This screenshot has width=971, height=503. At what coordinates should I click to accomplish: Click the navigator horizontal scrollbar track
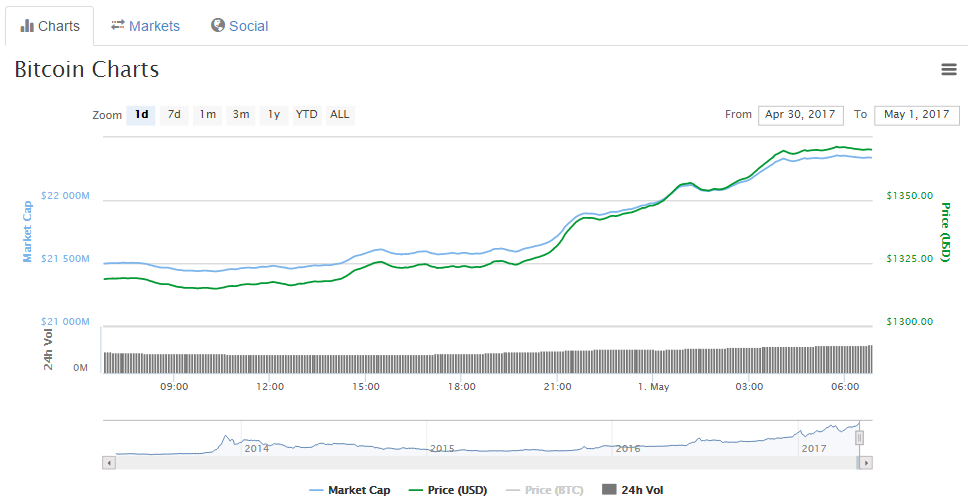(x=480, y=462)
